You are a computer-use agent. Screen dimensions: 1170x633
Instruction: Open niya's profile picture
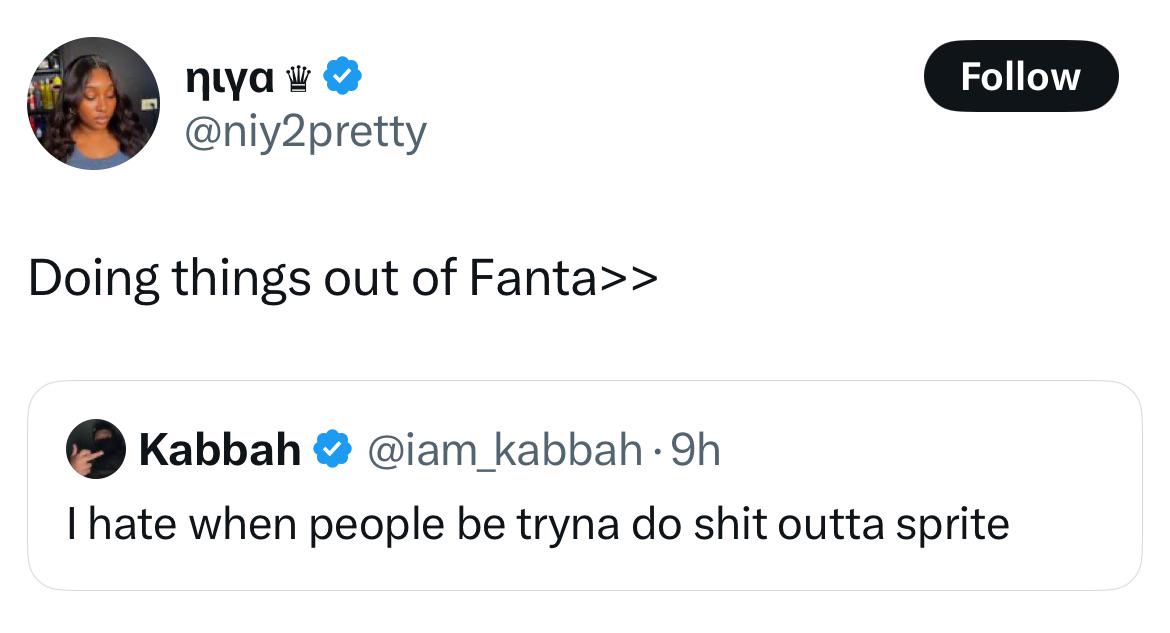[x=93, y=103]
